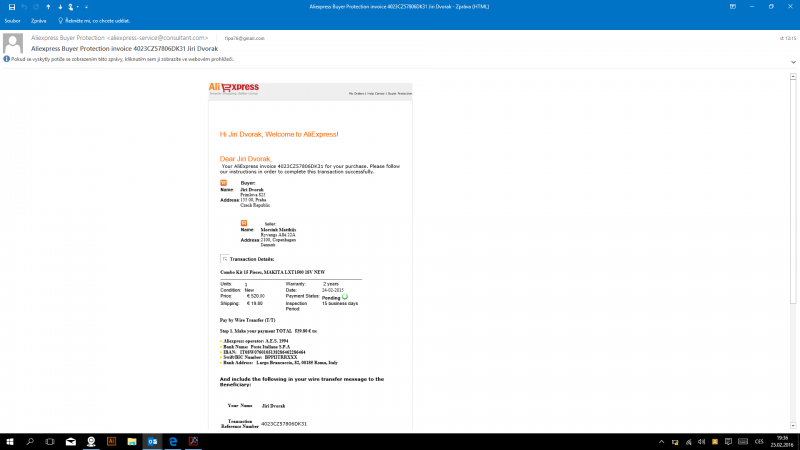
Task: Launch Adobe Illustrator from the taskbar
Action: 111,440
